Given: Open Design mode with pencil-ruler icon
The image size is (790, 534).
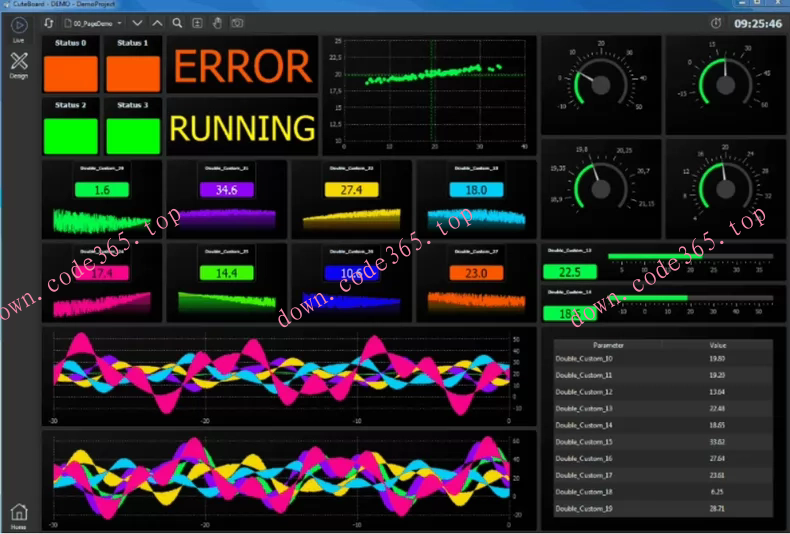Looking at the screenshot, I should click(x=19, y=62).
